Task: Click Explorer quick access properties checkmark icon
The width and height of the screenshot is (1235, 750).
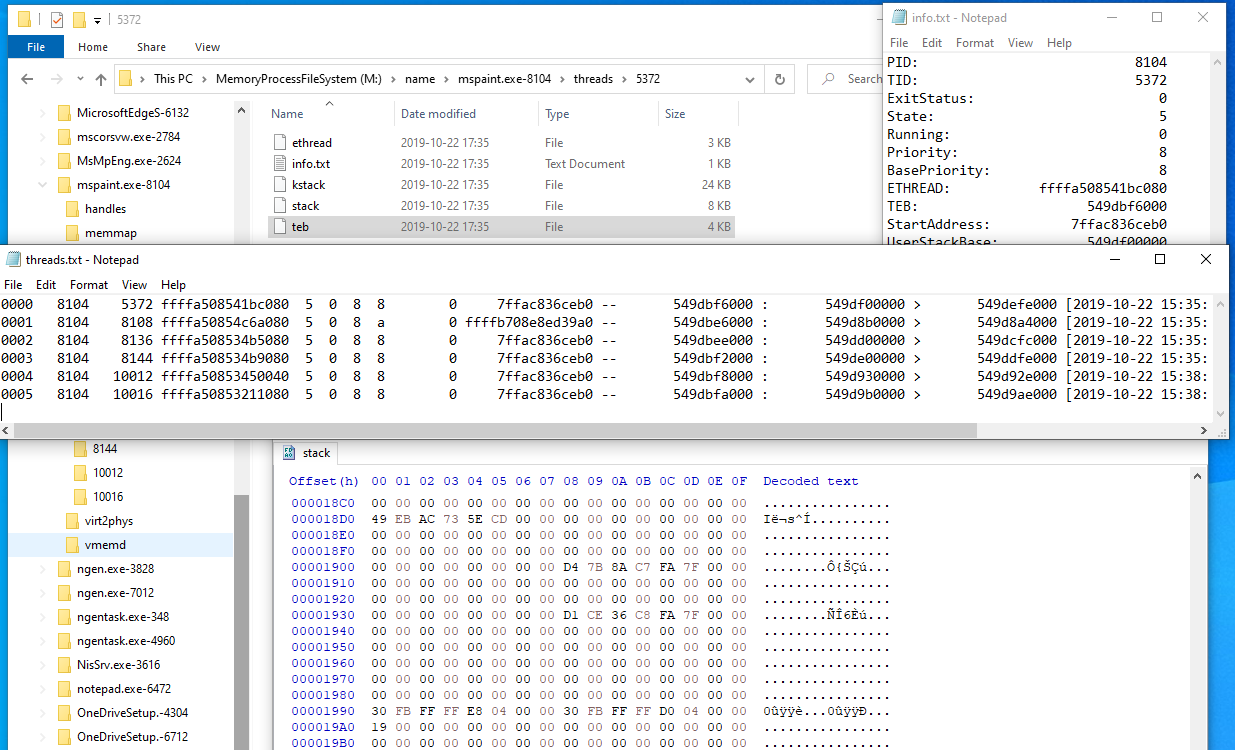Action: tap(57, 19)
